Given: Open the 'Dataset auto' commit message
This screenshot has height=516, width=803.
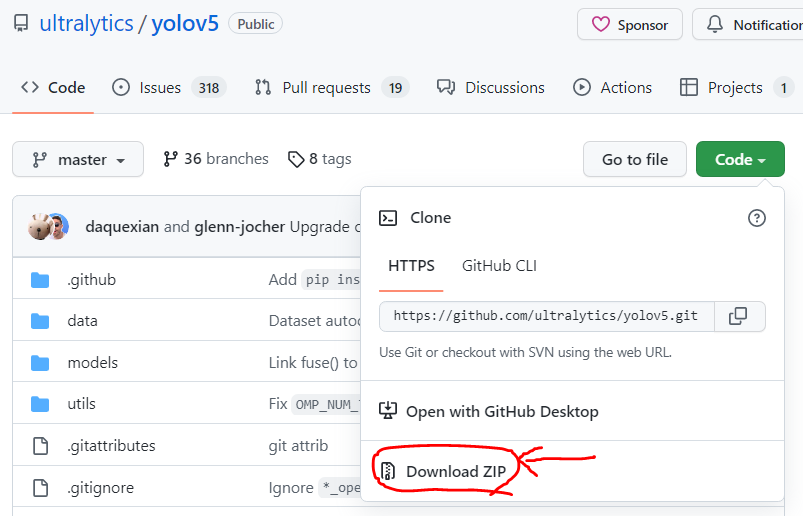Looking at the screenshot, I should (314, 321).
